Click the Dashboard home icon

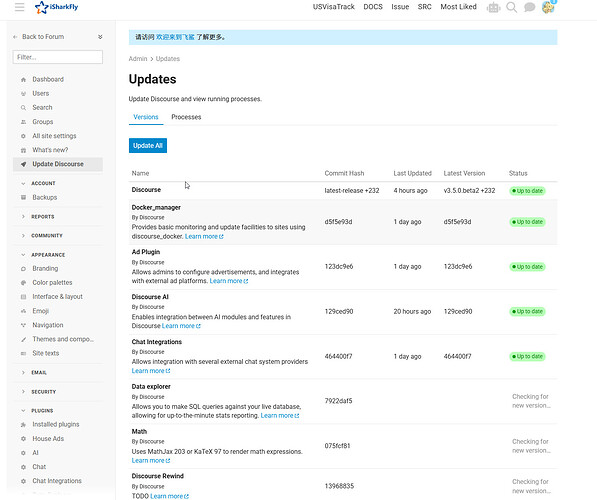point(23,80)
